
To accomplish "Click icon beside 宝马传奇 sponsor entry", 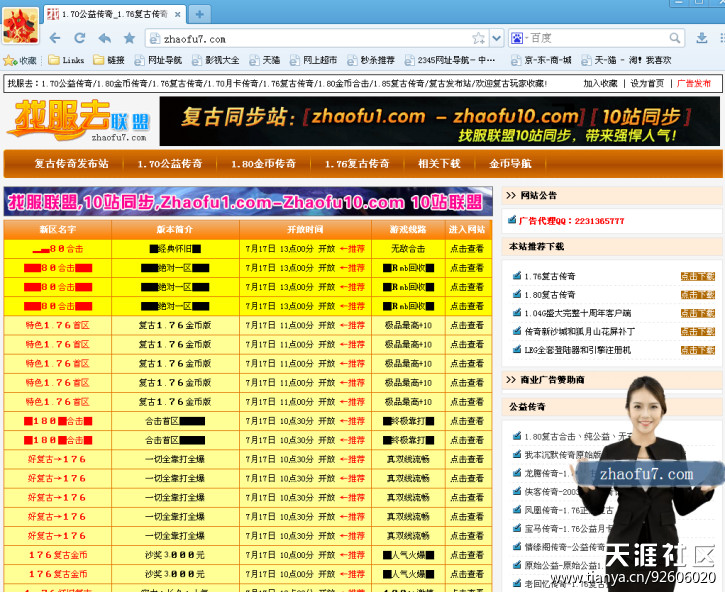I will [x=517, y=528].
